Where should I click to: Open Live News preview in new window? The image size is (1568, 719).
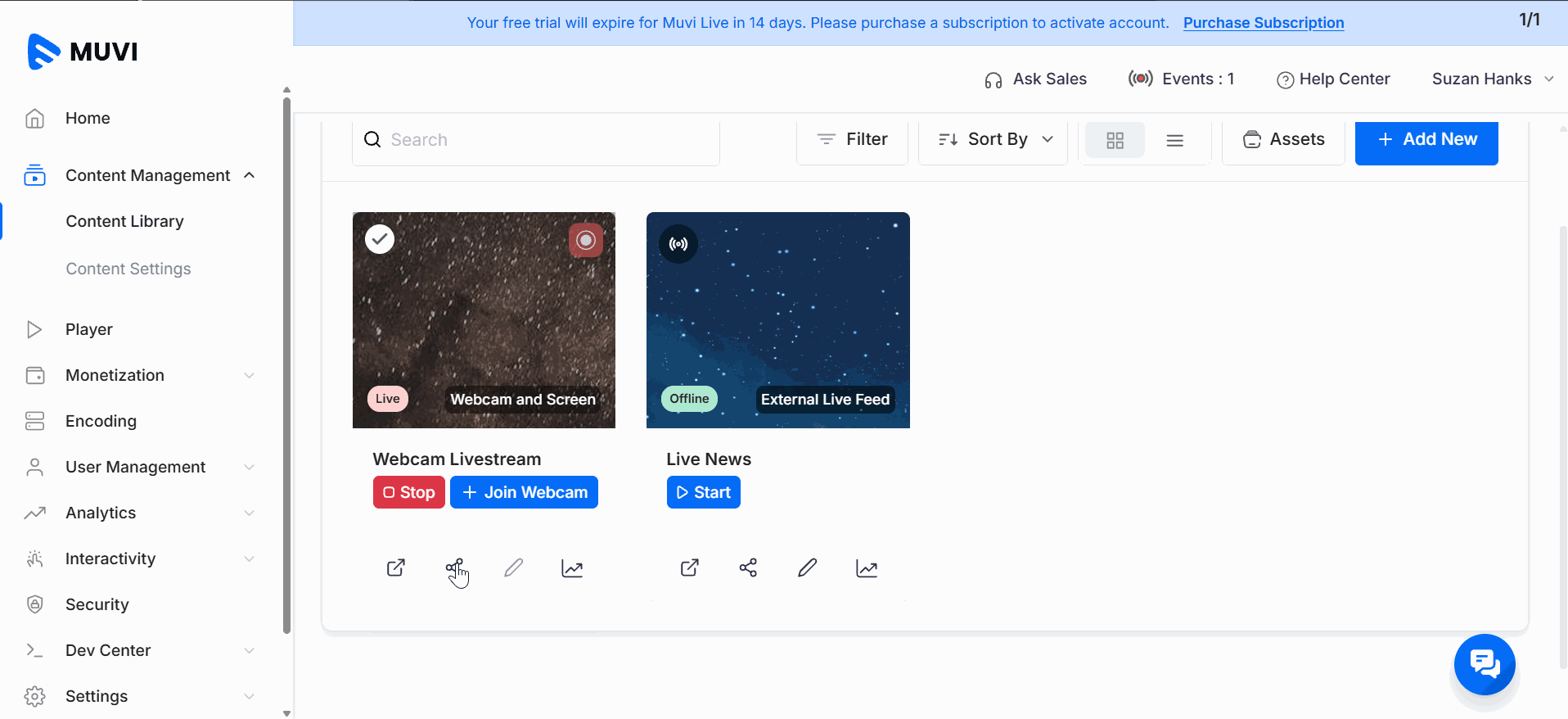point(690,568)
